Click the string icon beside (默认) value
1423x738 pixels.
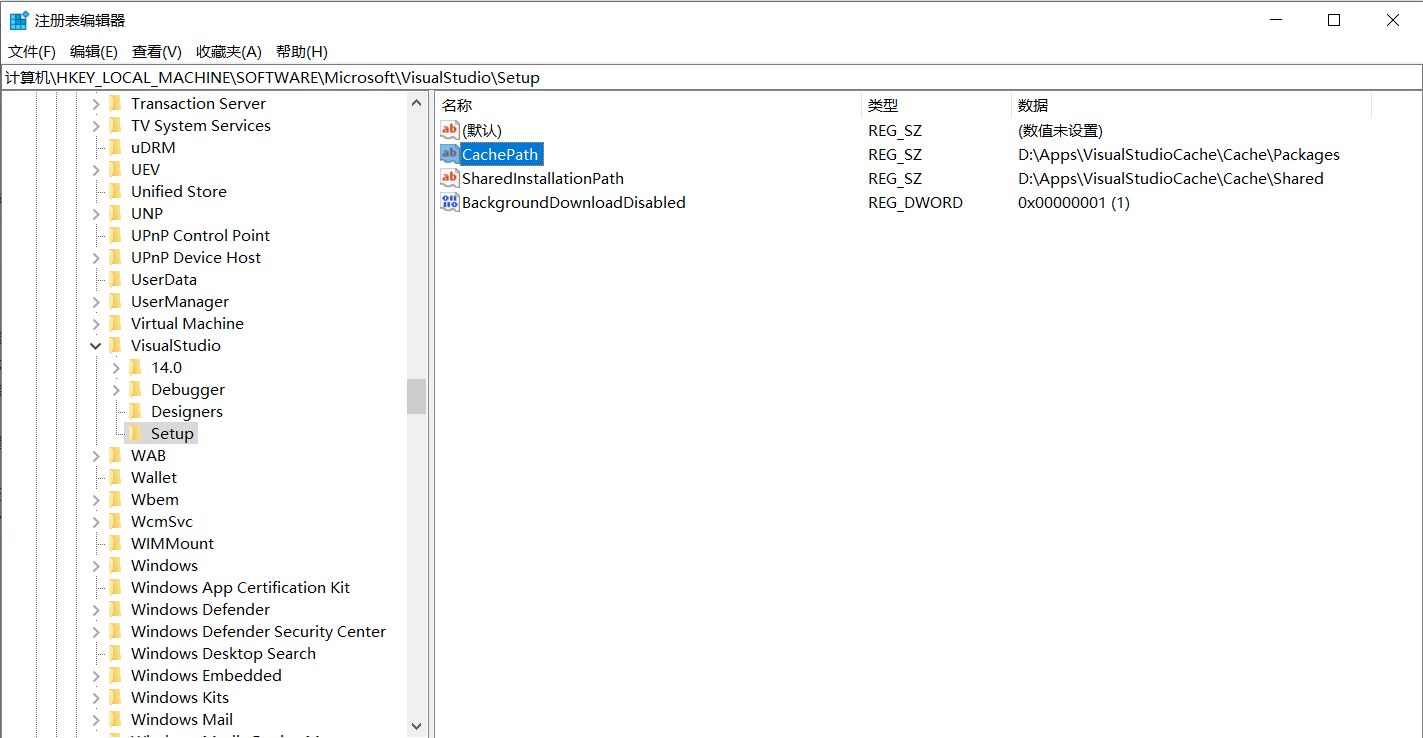450,130
